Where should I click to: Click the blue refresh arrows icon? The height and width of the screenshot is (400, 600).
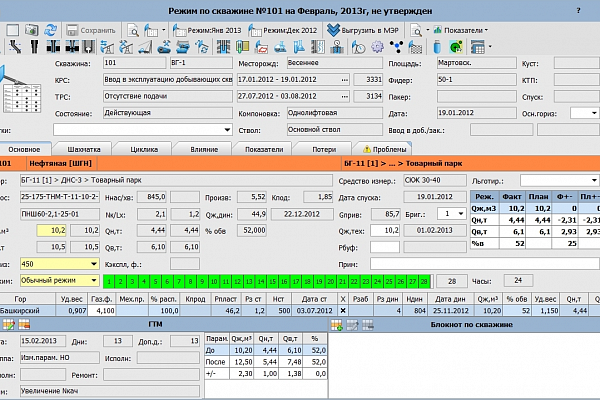pos(51,30)
